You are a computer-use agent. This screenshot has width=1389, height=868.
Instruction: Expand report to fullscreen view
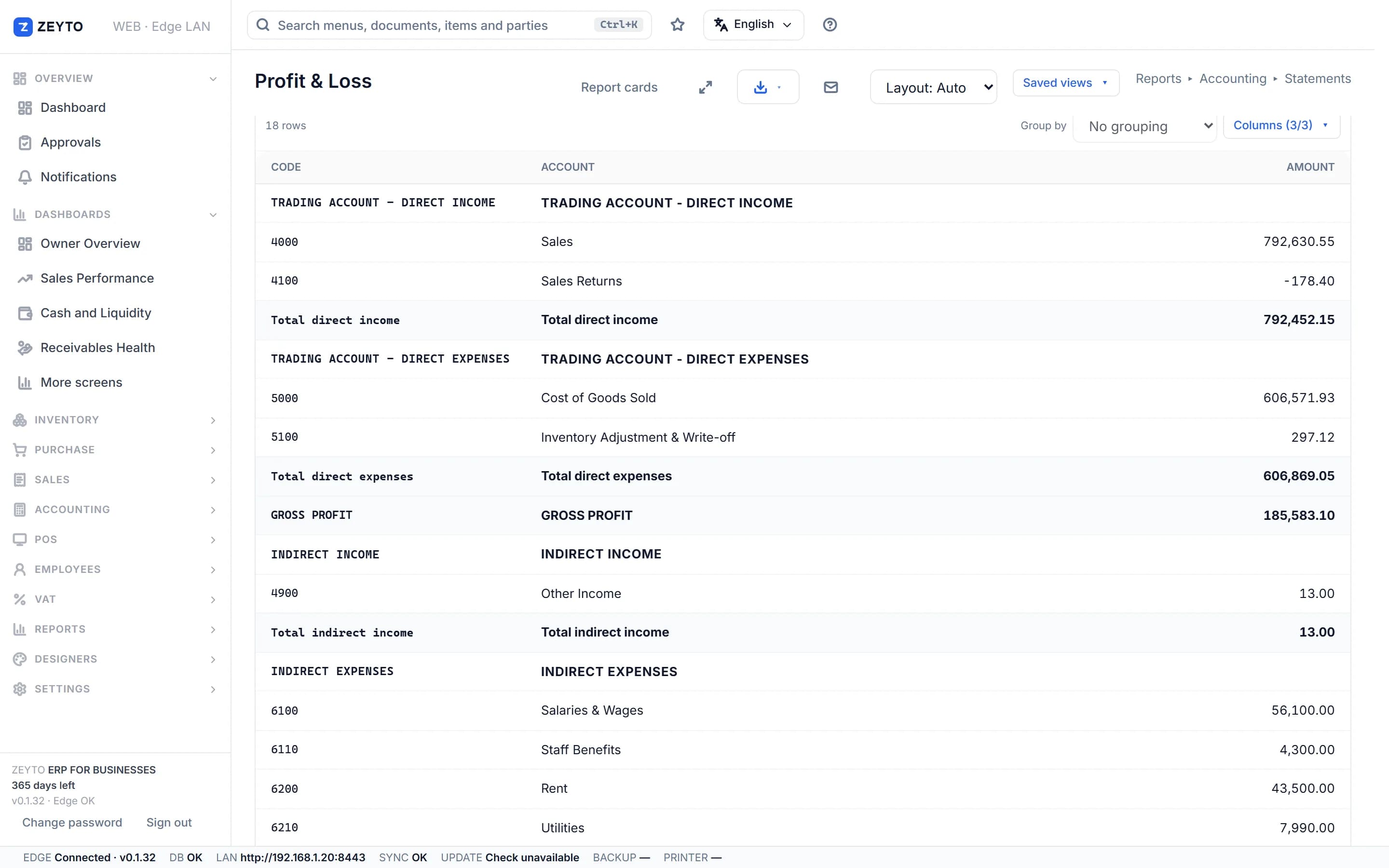click(x=706, y=87)
